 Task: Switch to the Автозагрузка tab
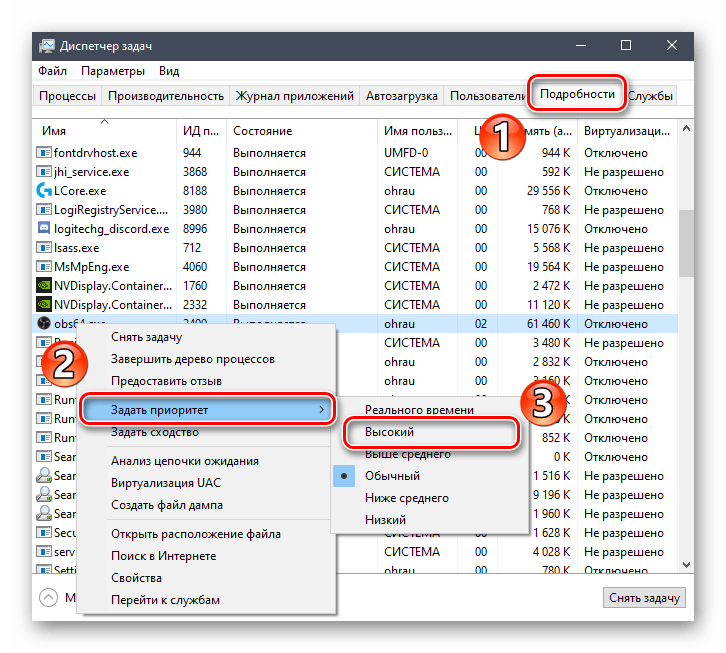pos(401,96)
